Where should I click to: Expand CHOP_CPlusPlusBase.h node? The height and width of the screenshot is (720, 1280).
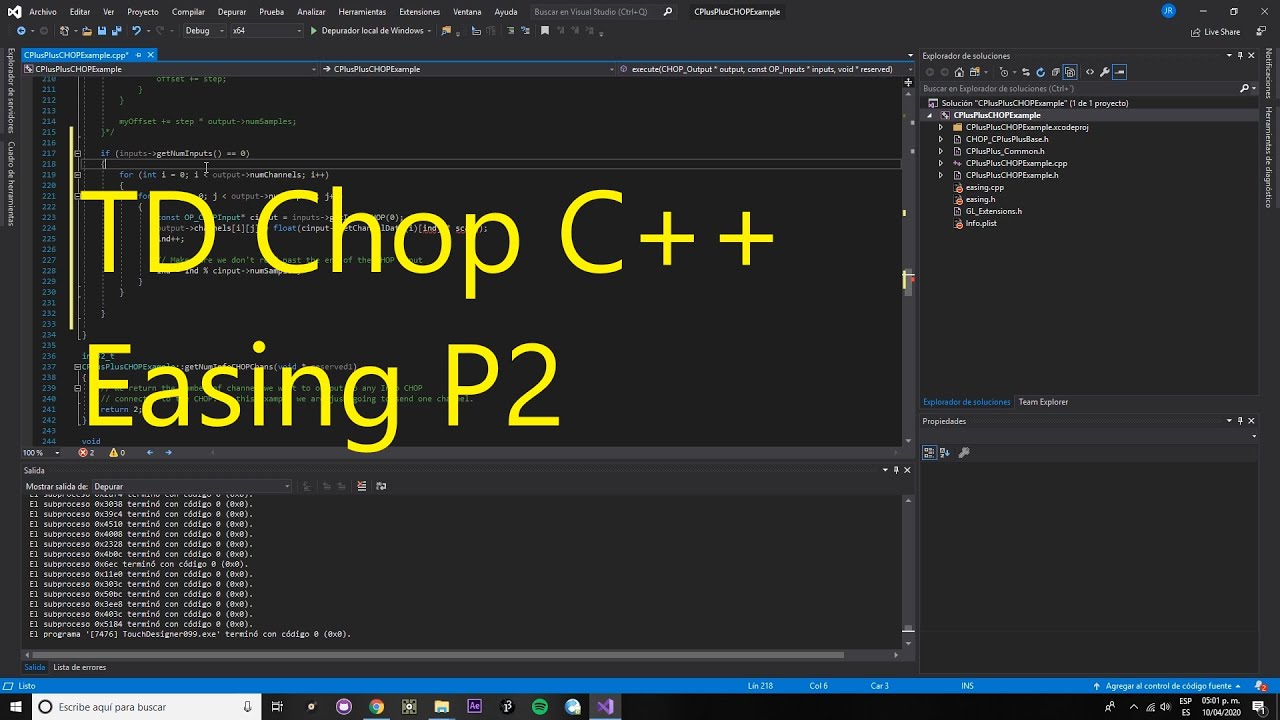click(x=940, y=139)
